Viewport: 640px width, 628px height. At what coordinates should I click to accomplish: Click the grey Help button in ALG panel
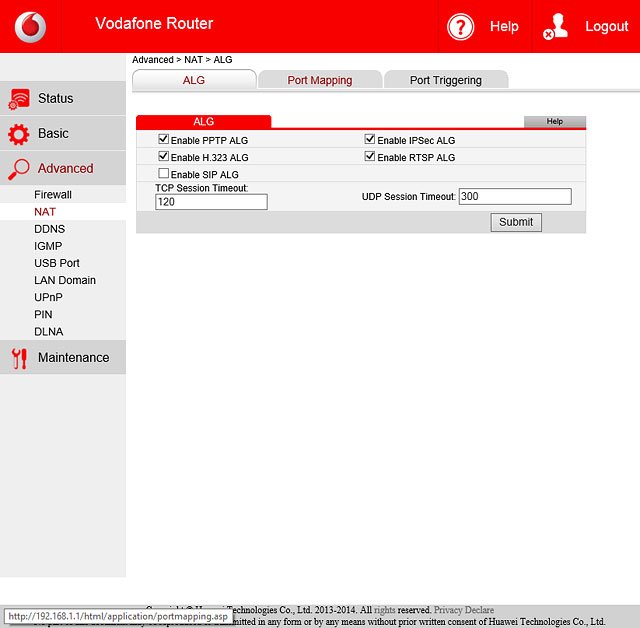click(x=555, y=121)
